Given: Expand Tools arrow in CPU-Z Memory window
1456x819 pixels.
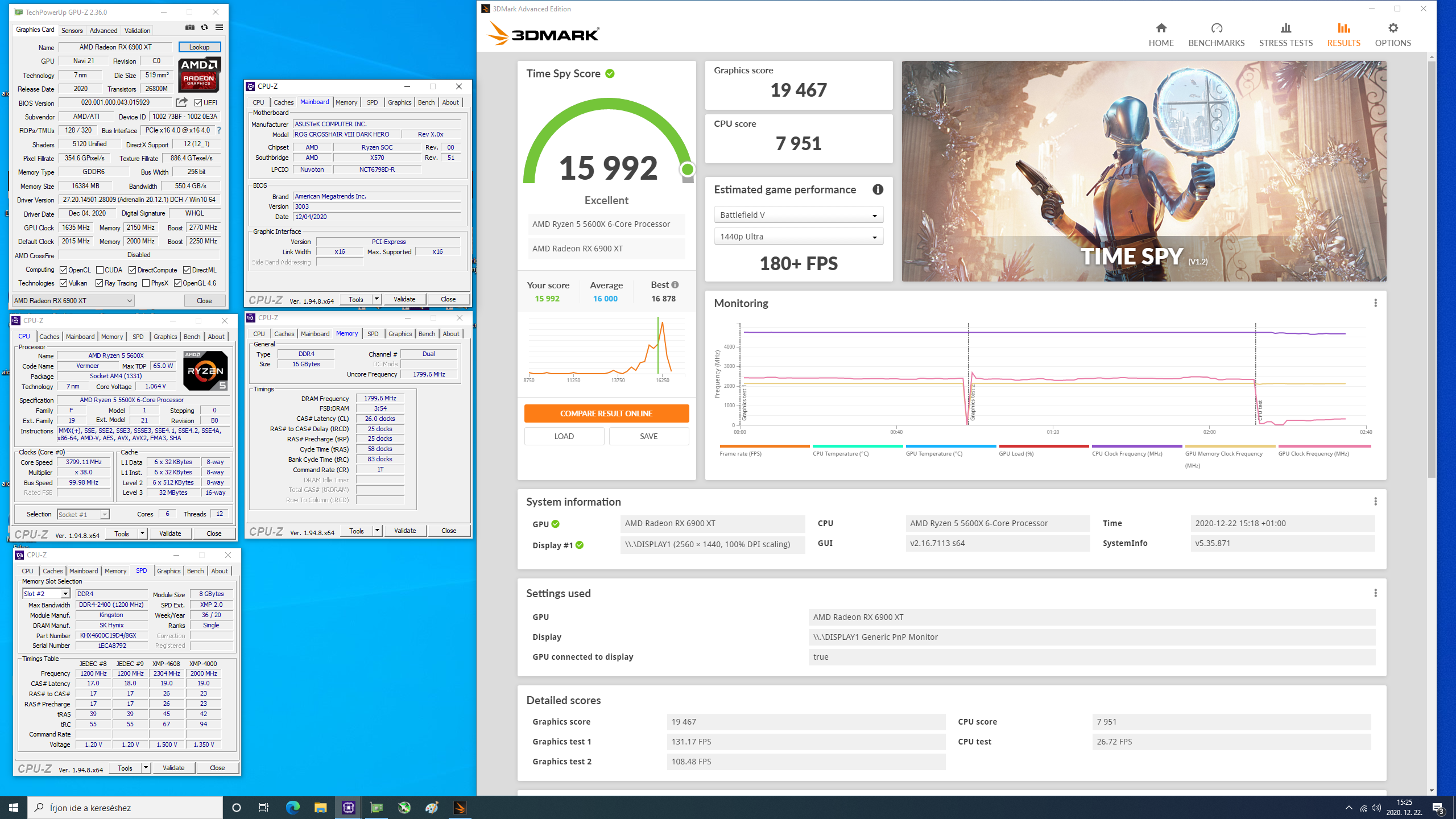Looking at the screenshot, I should [377, 531].
